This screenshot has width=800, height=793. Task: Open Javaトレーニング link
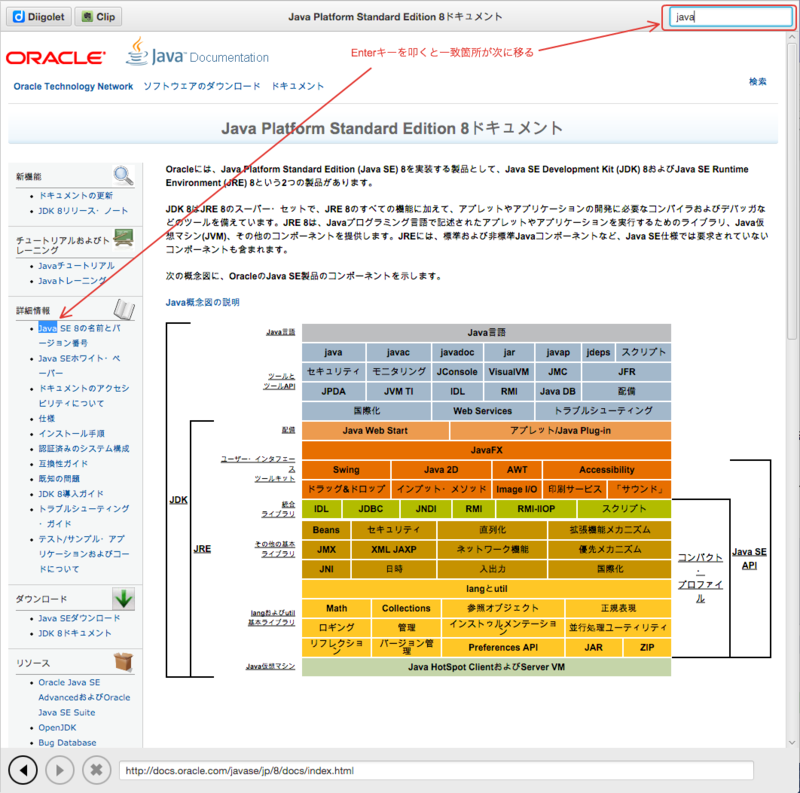pyautogui.click(x=72, y=281)
